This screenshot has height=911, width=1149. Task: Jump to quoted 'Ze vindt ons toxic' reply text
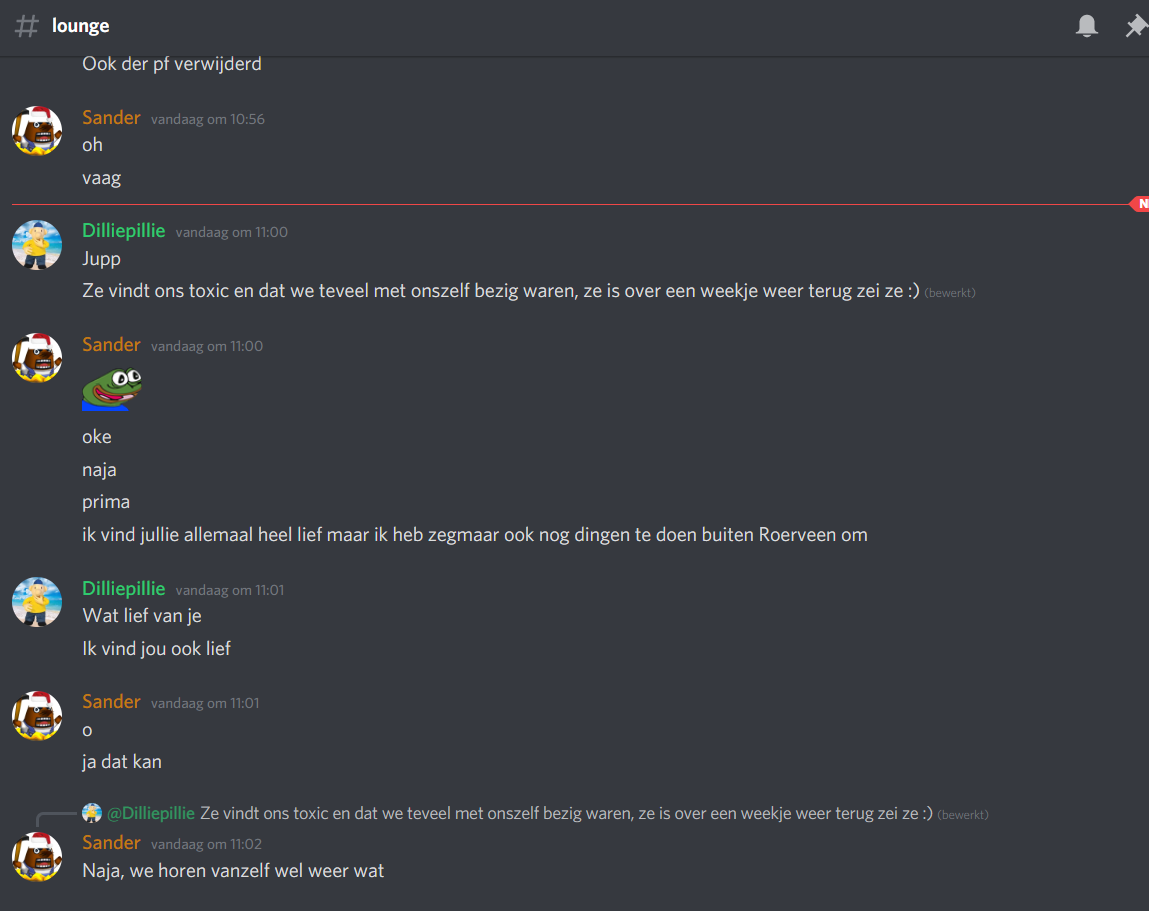566,814
